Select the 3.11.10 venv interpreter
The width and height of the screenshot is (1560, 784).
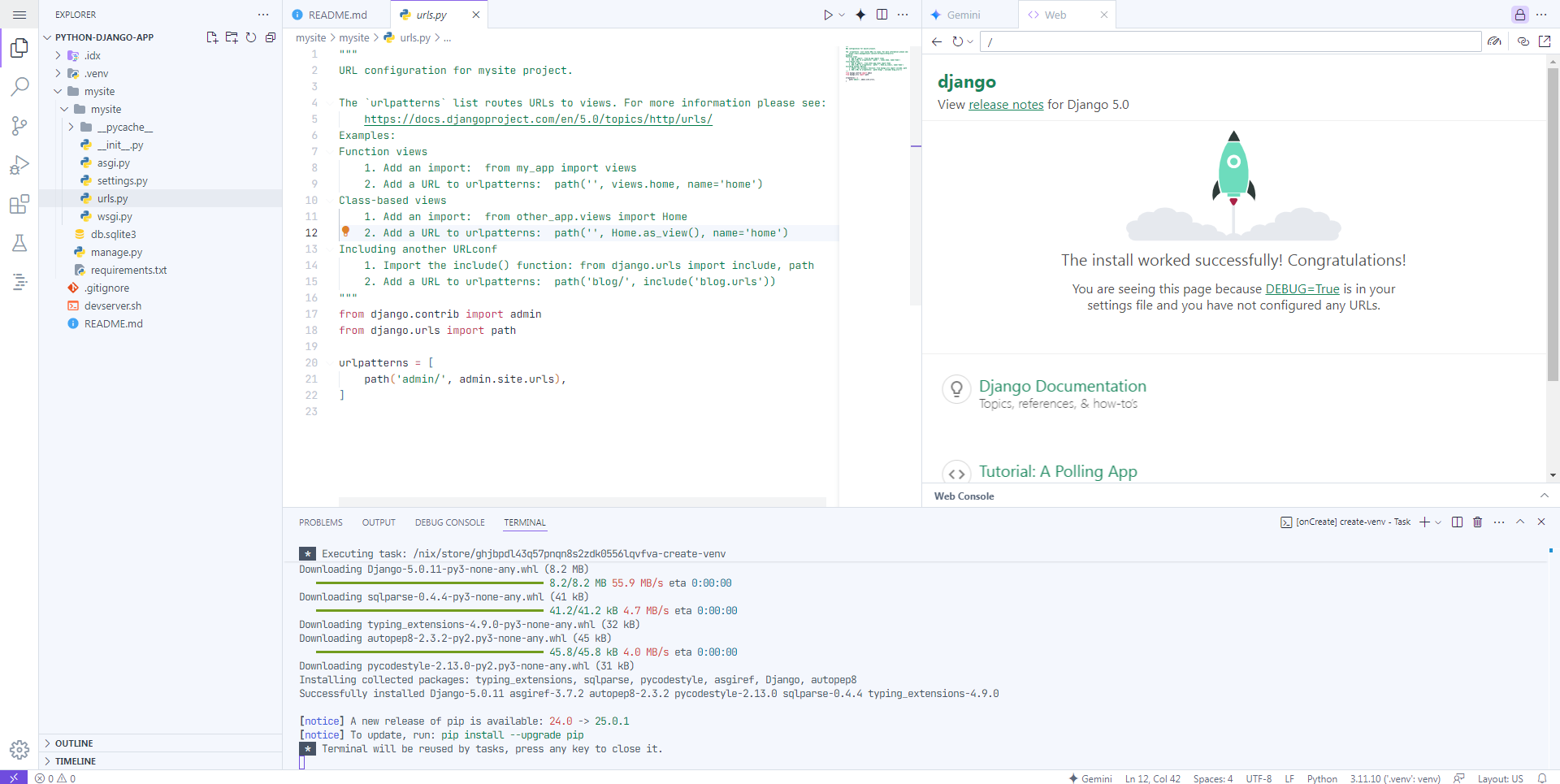coord(1395,778)
